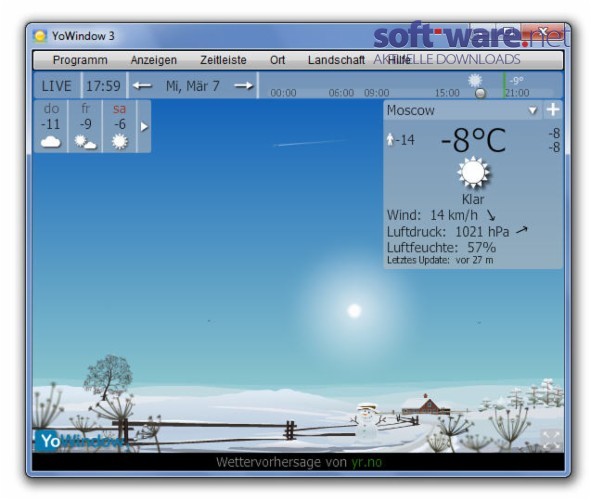591x500 pixels.
Task: Click the 21:00 mark on timeline
Action: pyautogui.click(x=517, y=93)
